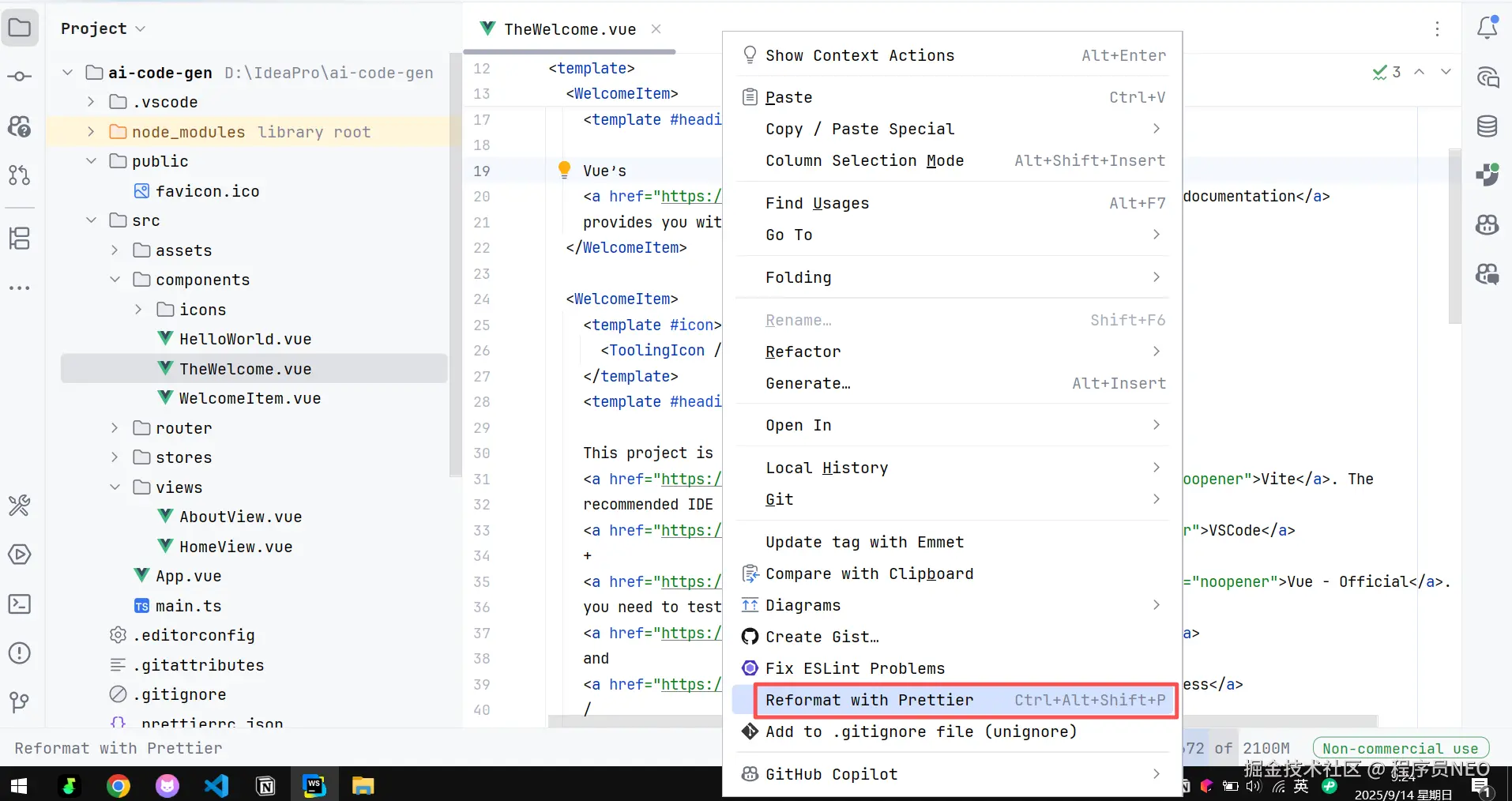
Task: Open the Project tool window folder icon
Action: coord(20,29)
